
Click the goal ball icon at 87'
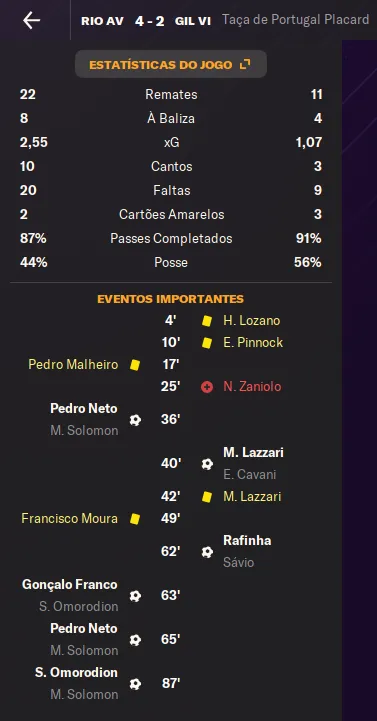pos(135,684)
